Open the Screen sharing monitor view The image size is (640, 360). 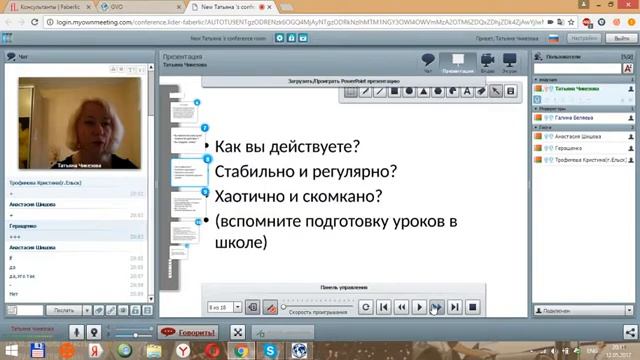(509, 63)
